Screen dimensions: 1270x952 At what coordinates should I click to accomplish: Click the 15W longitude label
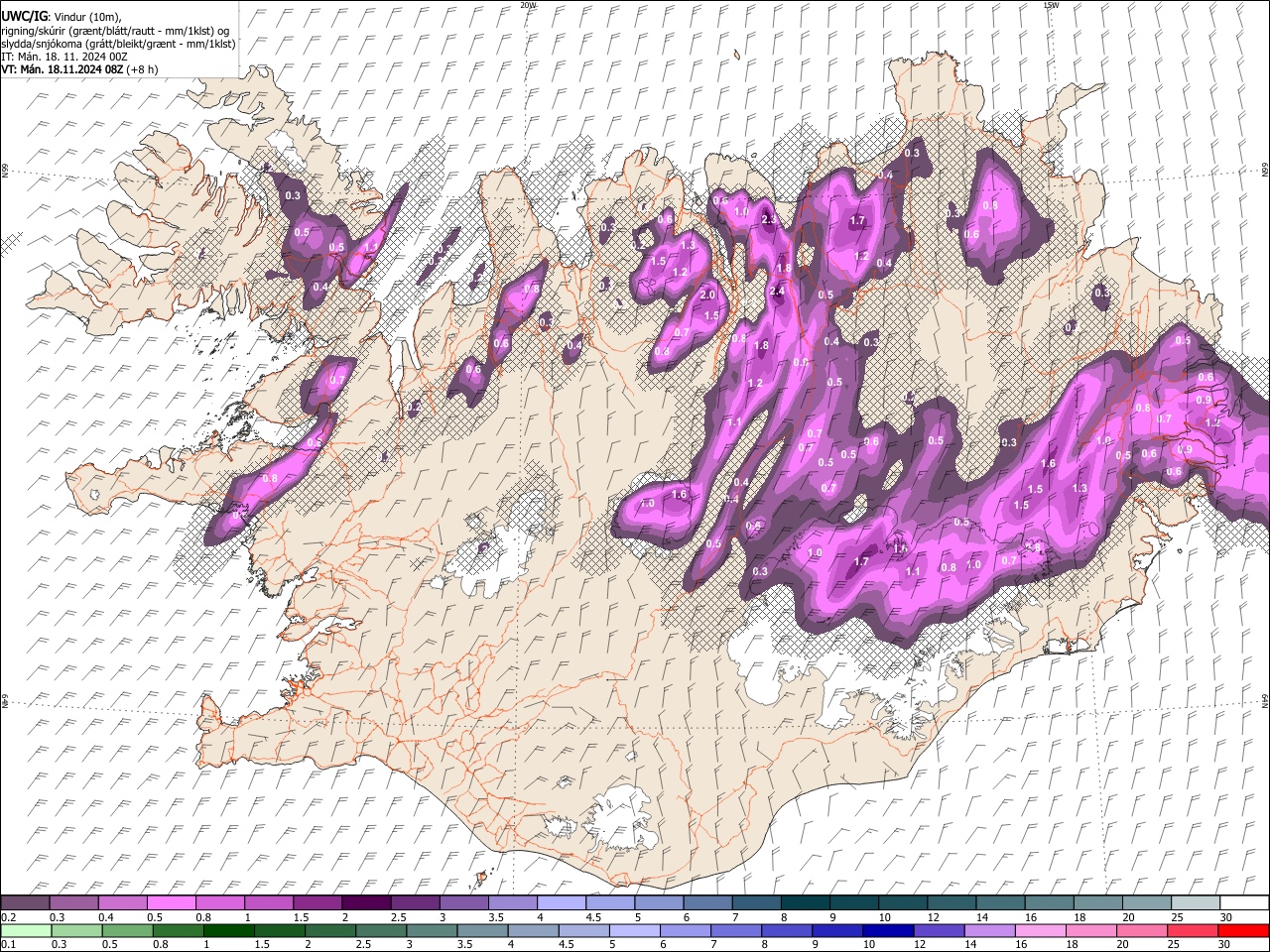pyautogui.click(x=1050, y=5)
